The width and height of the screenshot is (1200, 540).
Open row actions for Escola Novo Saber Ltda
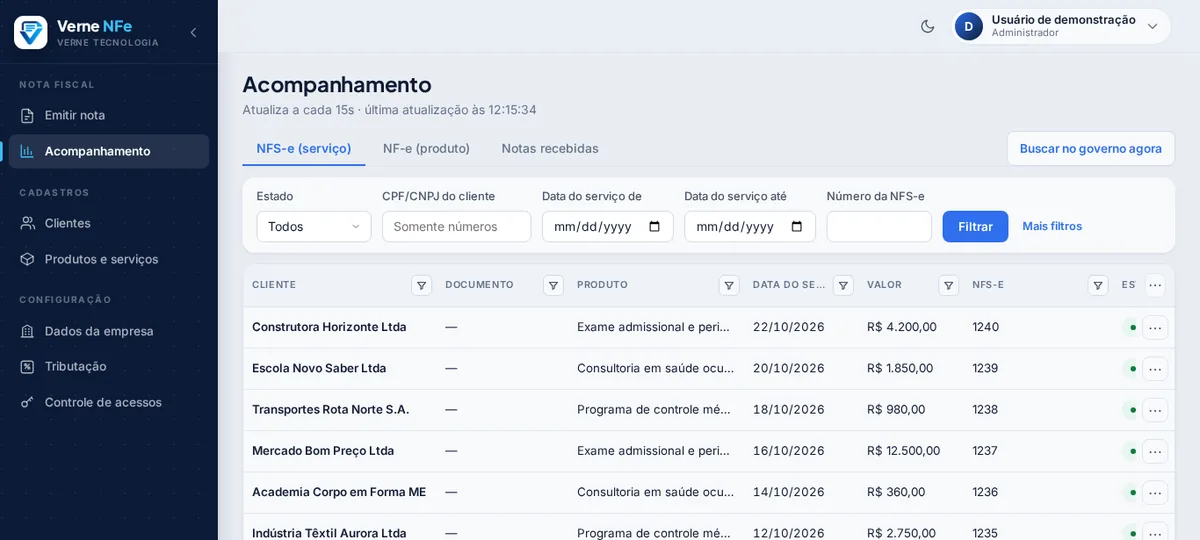[1155, 368]
